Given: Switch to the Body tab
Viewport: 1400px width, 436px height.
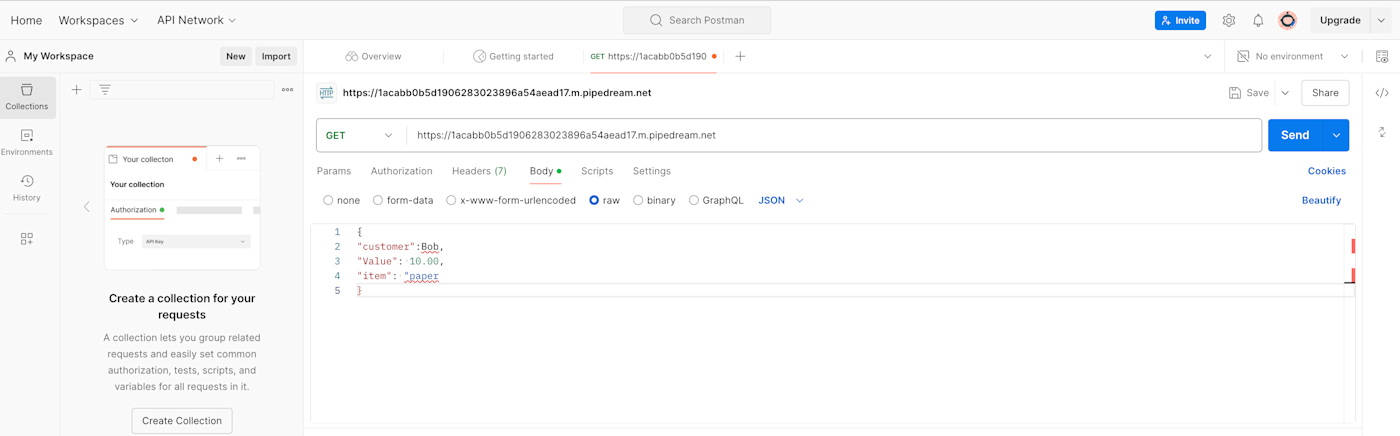Looking at the screenshot, I should pos(545,171).
